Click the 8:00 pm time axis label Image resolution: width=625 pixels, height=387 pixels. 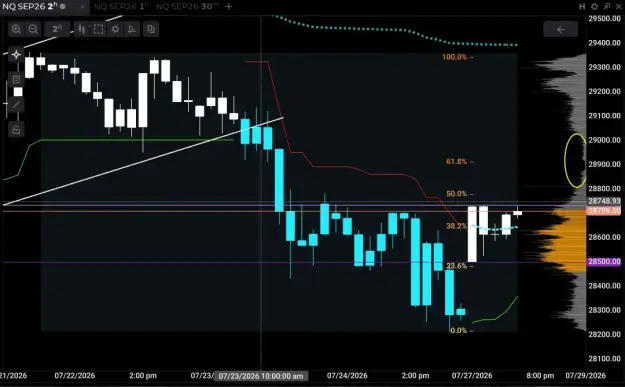coord(540,375)
